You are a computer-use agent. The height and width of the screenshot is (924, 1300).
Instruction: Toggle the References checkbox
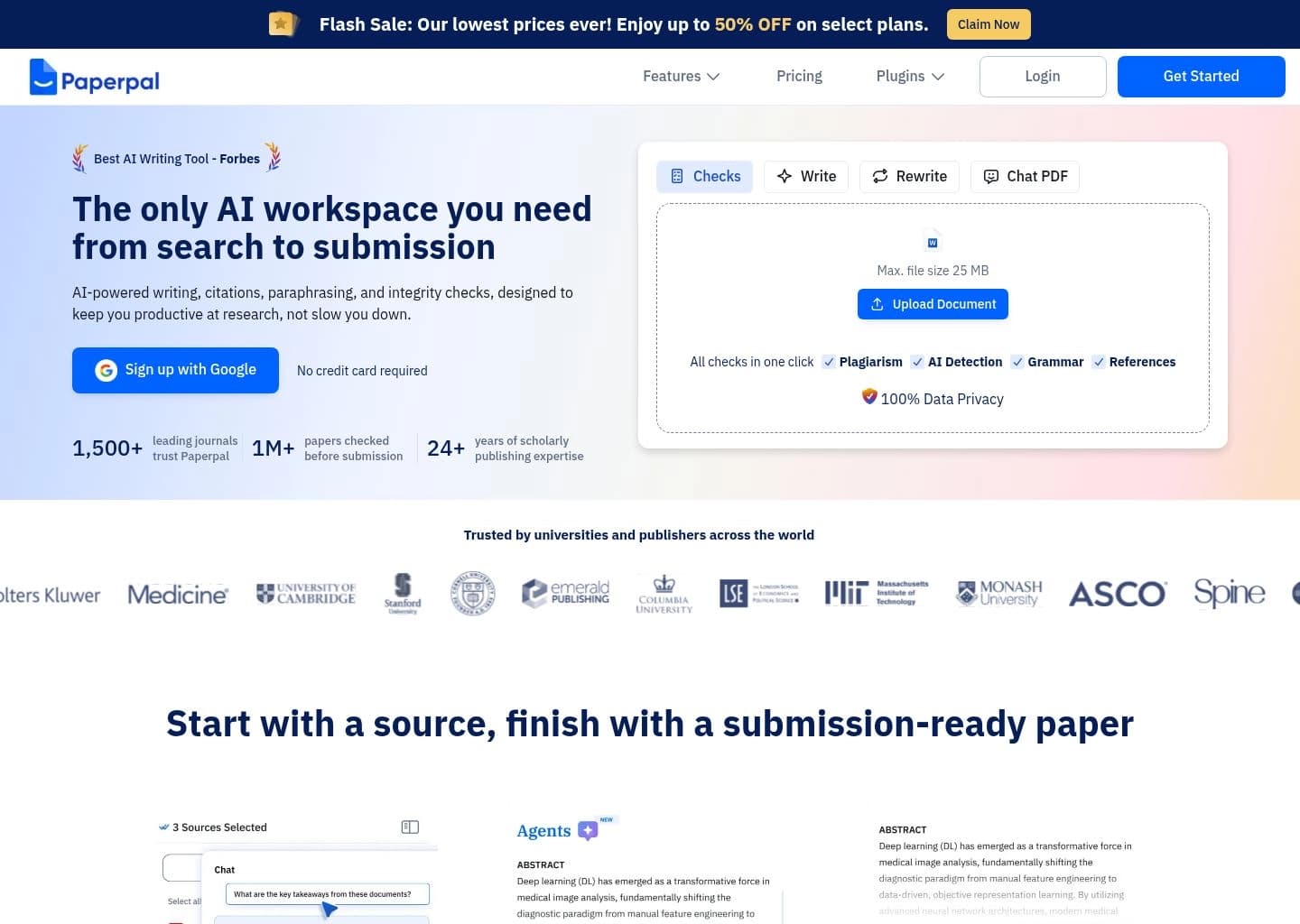coord(1099,362)
